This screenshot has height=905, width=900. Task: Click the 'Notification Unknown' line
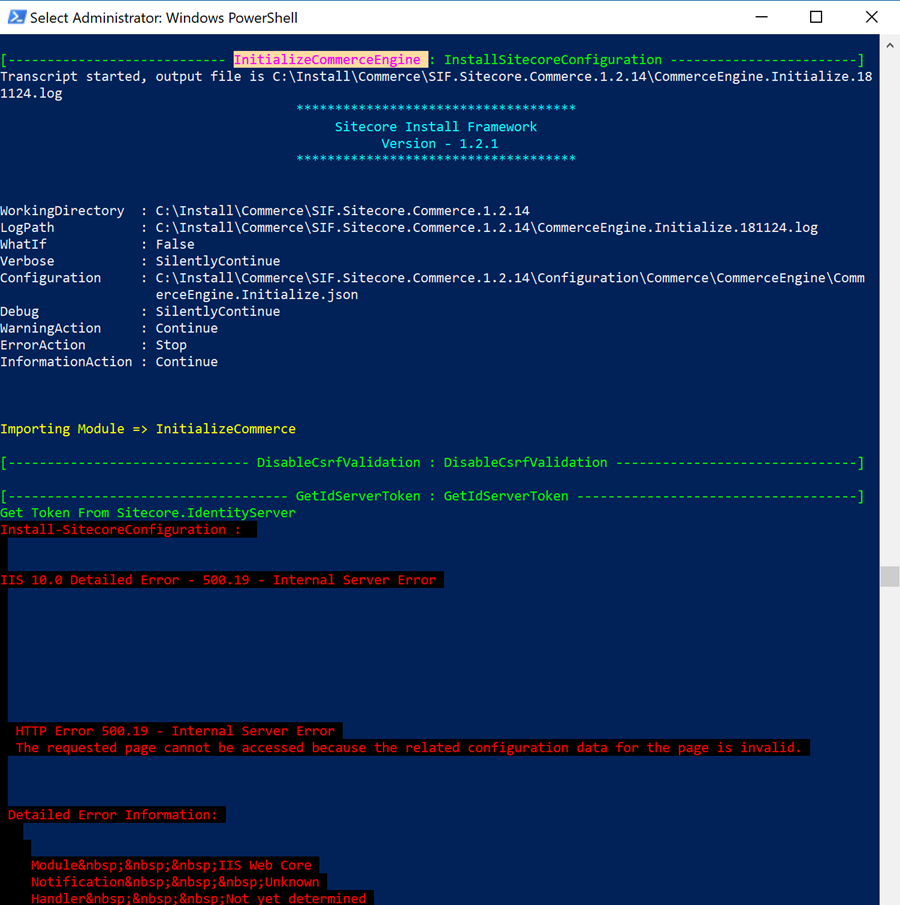click(175, 881)
